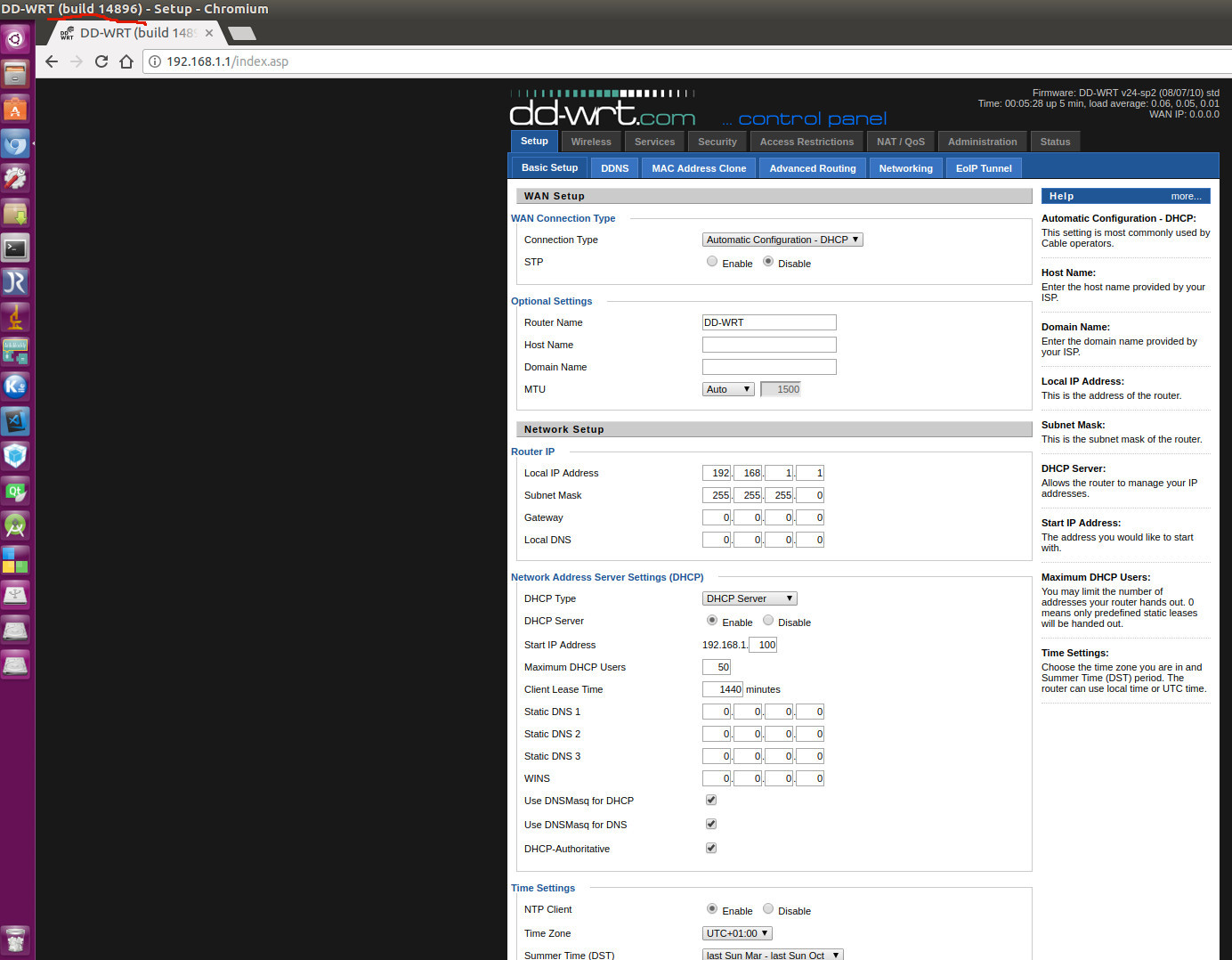Toggle Use DNSMasq for DHCP checkbox

click(711, 800)
